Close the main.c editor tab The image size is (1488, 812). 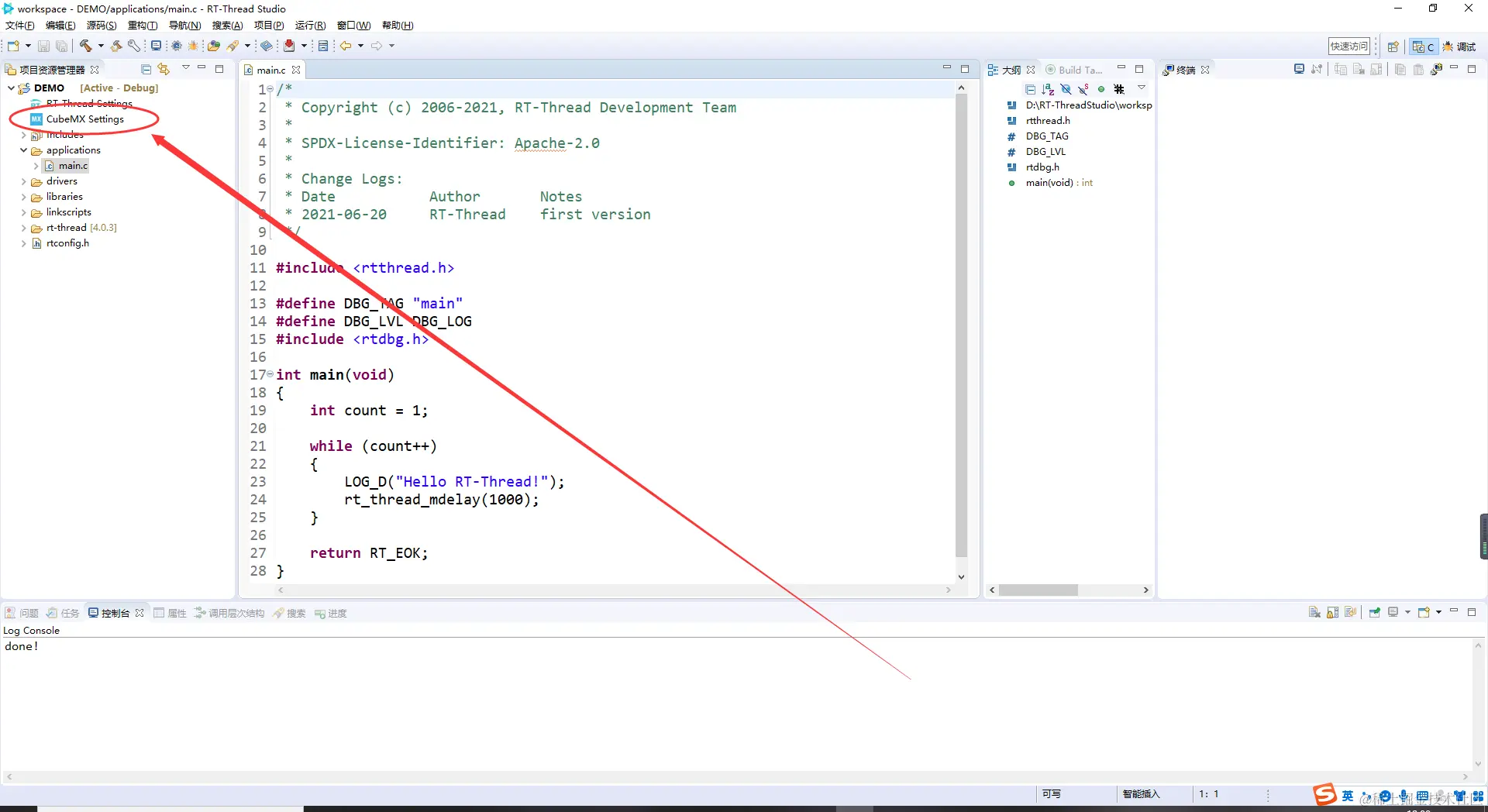tap(296, 70)
